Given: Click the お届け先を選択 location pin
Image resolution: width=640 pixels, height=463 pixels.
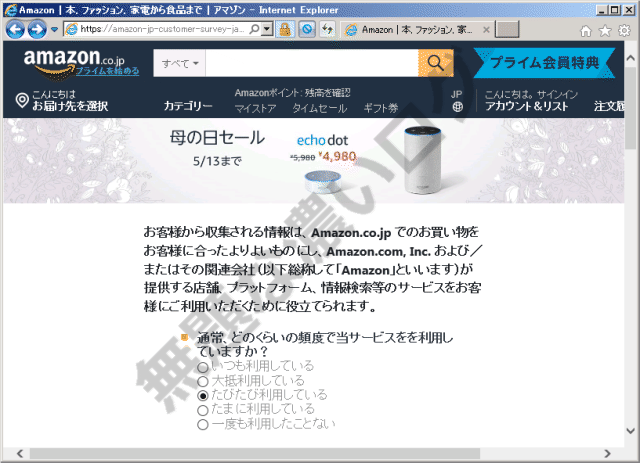Looking at the screenshot, I should tap(22, 100).
